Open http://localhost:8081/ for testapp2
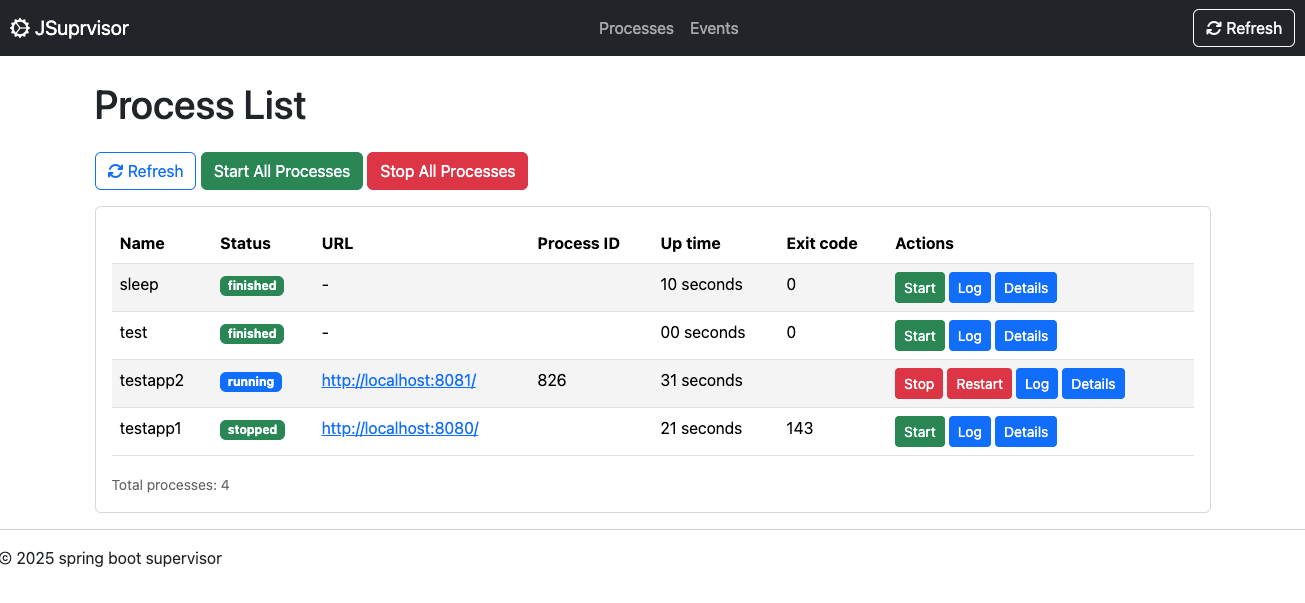The image size is (1305, 603). (x=398, y=380)
